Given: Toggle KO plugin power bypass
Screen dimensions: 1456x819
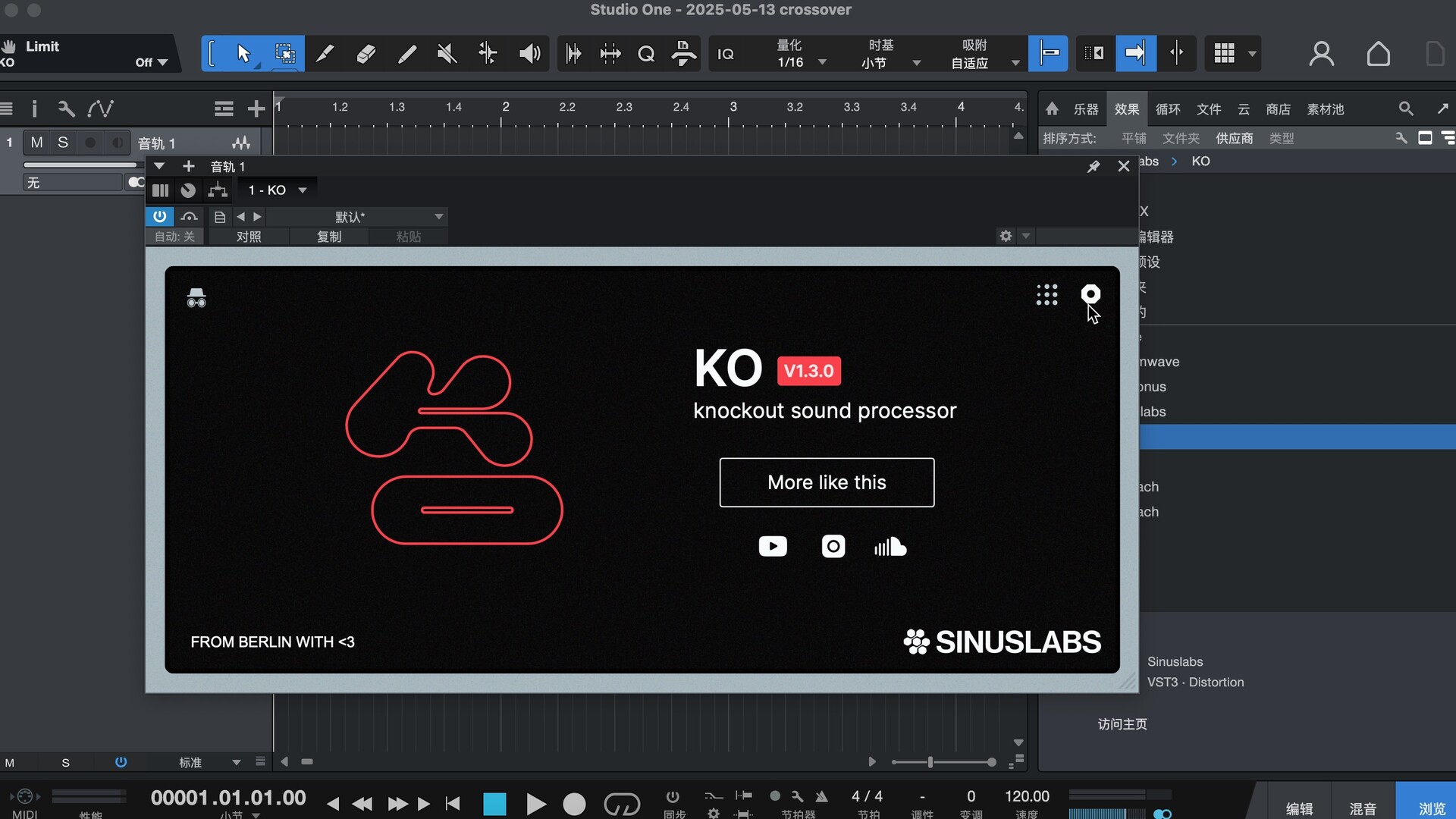Looking at the screenshot, I should pos(159,216).
